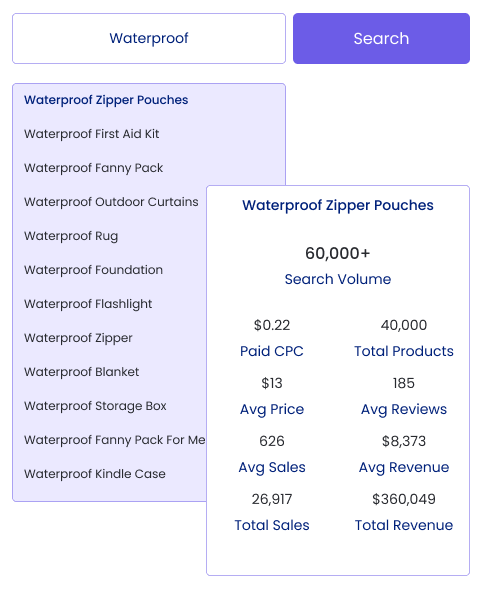This screenshot has width=480, height=600.
Task: Click the purple Search button
Action: tap(381, 38)
